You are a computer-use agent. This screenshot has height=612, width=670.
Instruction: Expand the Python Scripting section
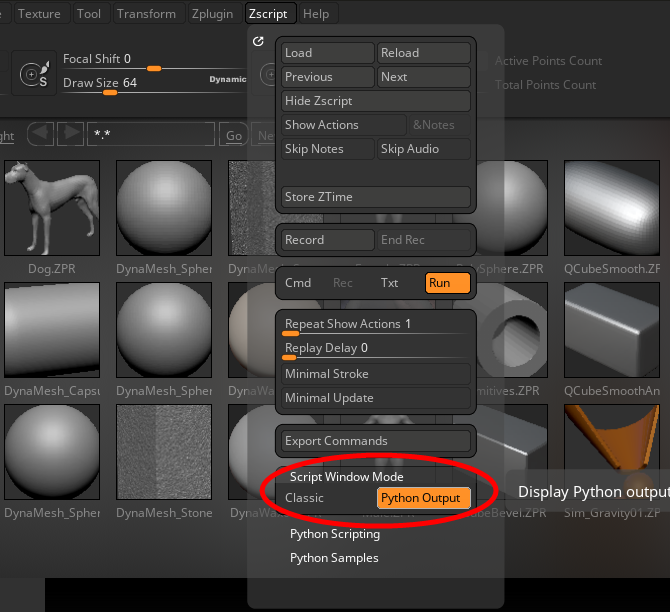click(x=335, y=534)
